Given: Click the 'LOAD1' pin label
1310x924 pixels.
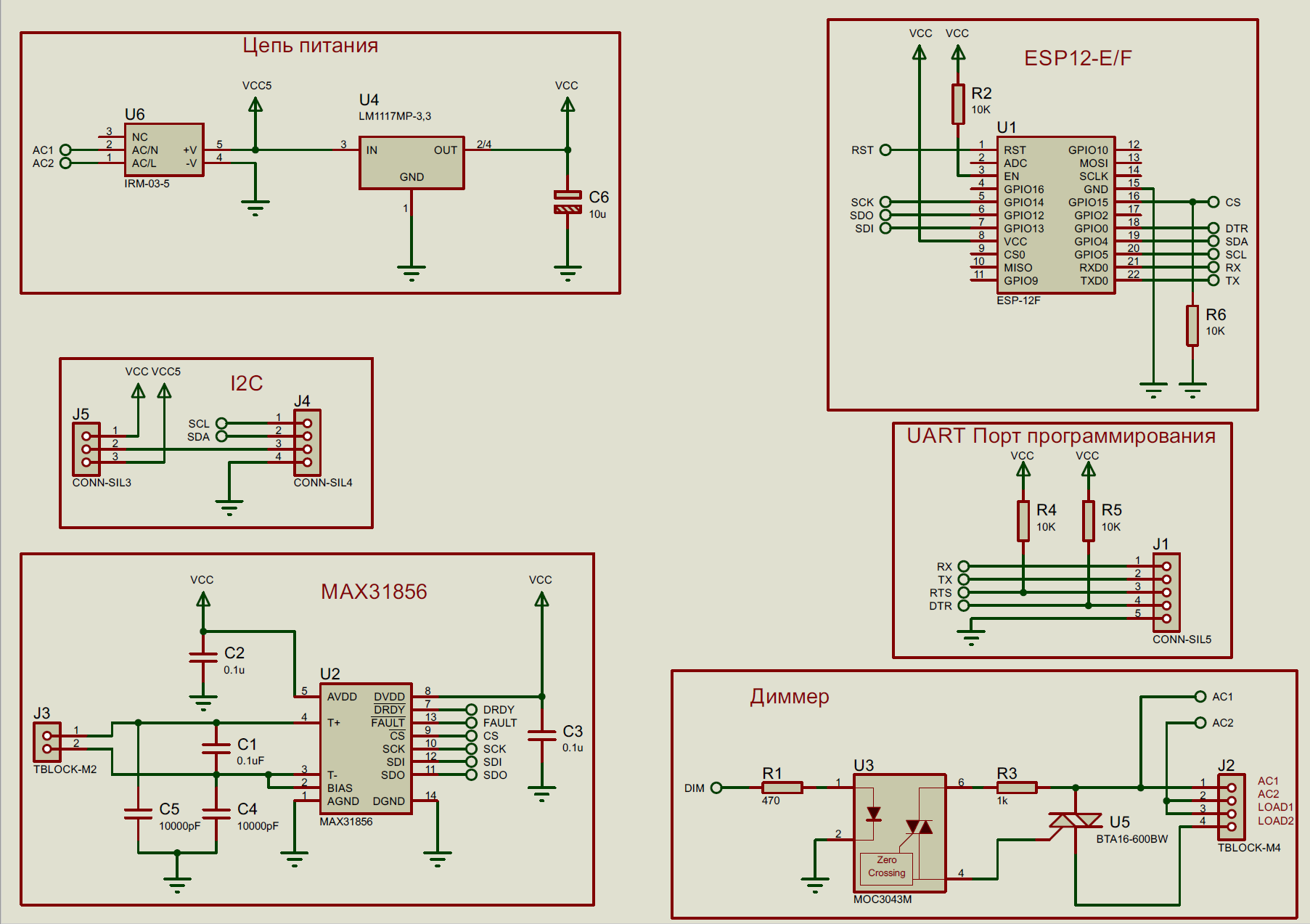Looking at the screenshot, I should [1276, 807].
